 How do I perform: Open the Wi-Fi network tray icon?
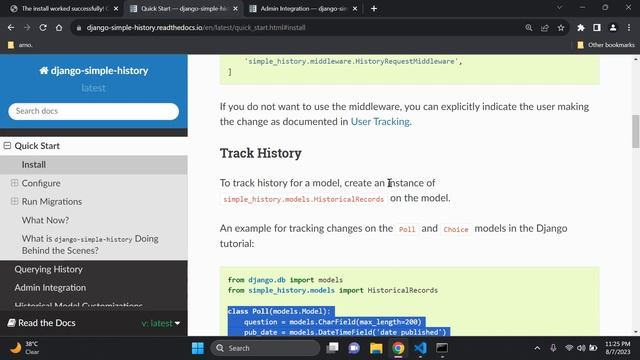569,348
